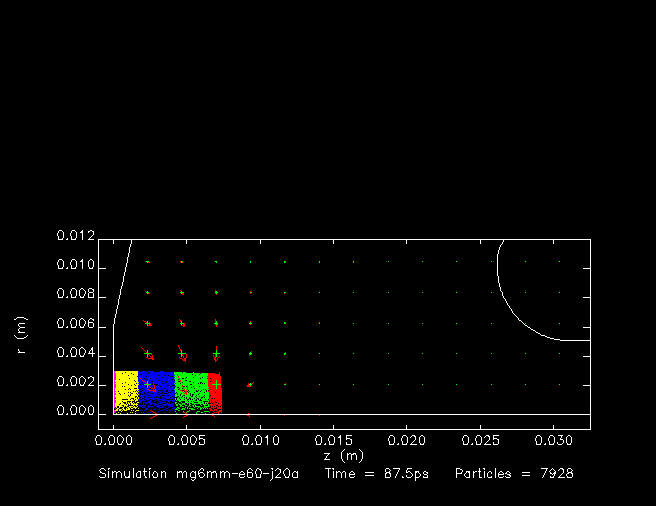
Task: Click the blue particle region in the plot
Action: (156, 392)
